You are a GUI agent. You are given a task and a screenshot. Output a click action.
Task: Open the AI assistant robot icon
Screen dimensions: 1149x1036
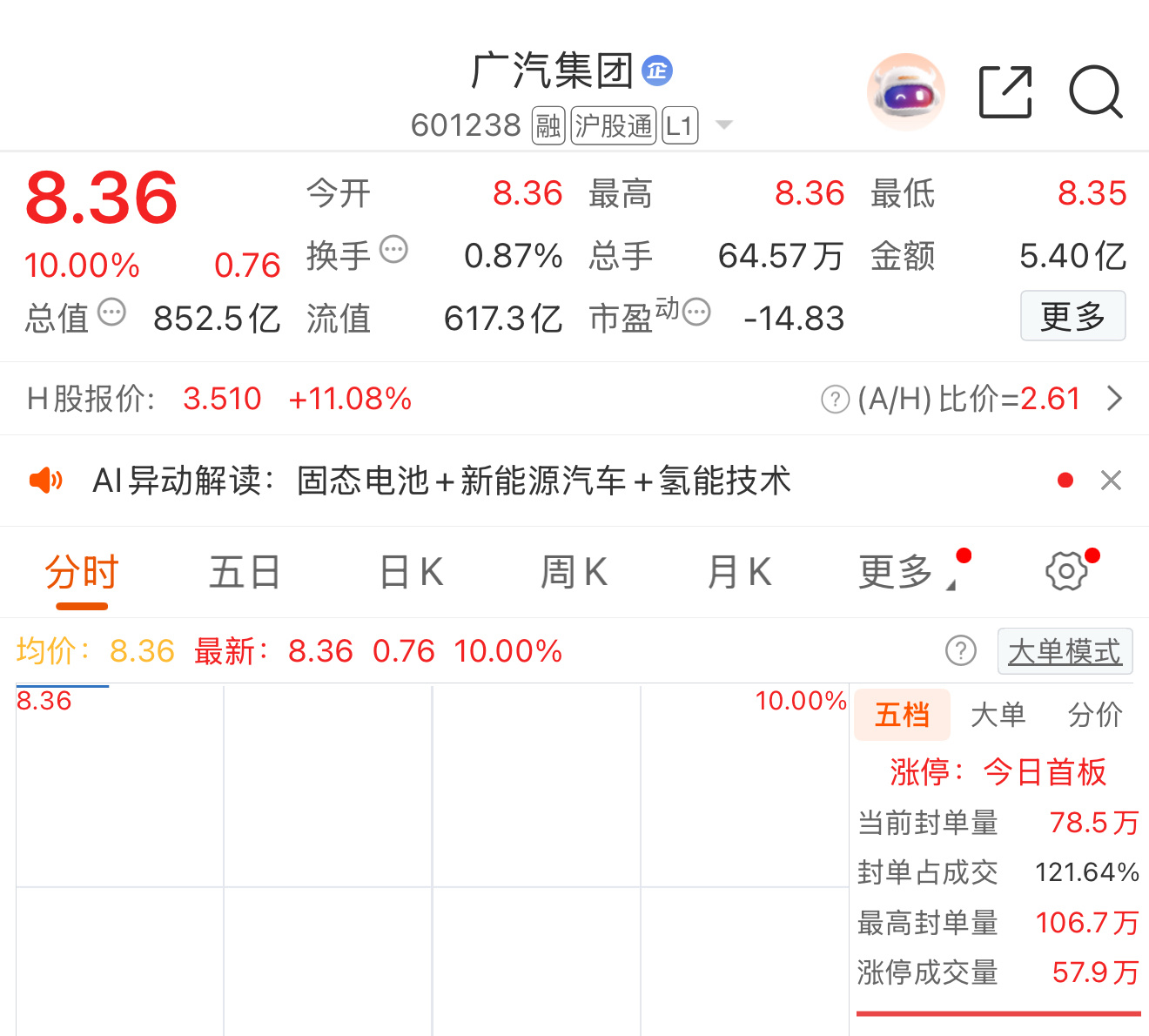tap(905, 91)
